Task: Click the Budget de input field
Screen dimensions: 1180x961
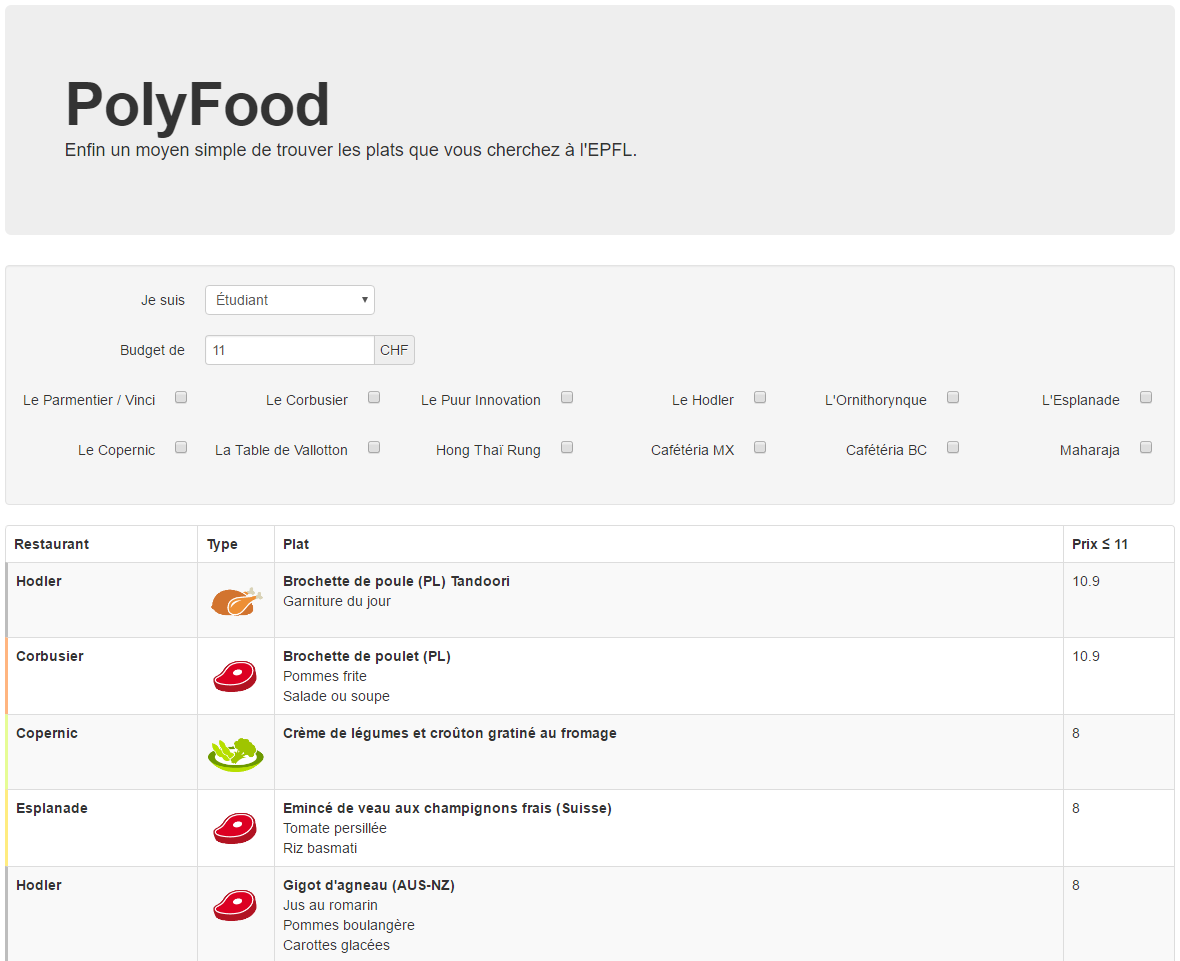Action: (x=290, y=350)
